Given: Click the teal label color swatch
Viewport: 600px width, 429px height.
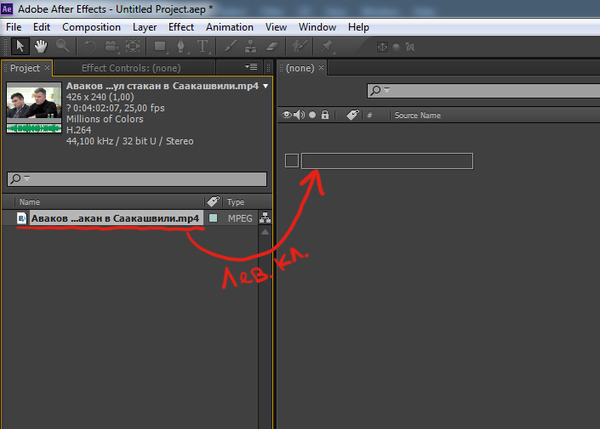Looking at the screenshot, I should click(x=213, y=218).
